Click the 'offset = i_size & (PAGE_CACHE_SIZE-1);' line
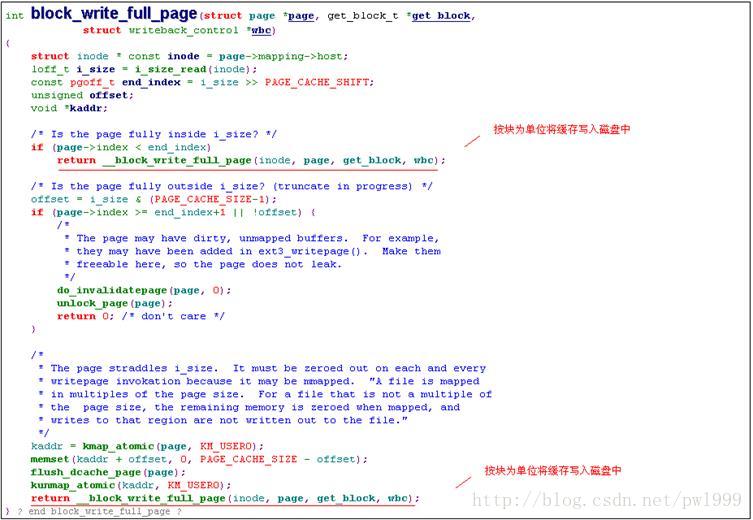Image resolution: width=753 pixels, height=520 pixels. 154,199
